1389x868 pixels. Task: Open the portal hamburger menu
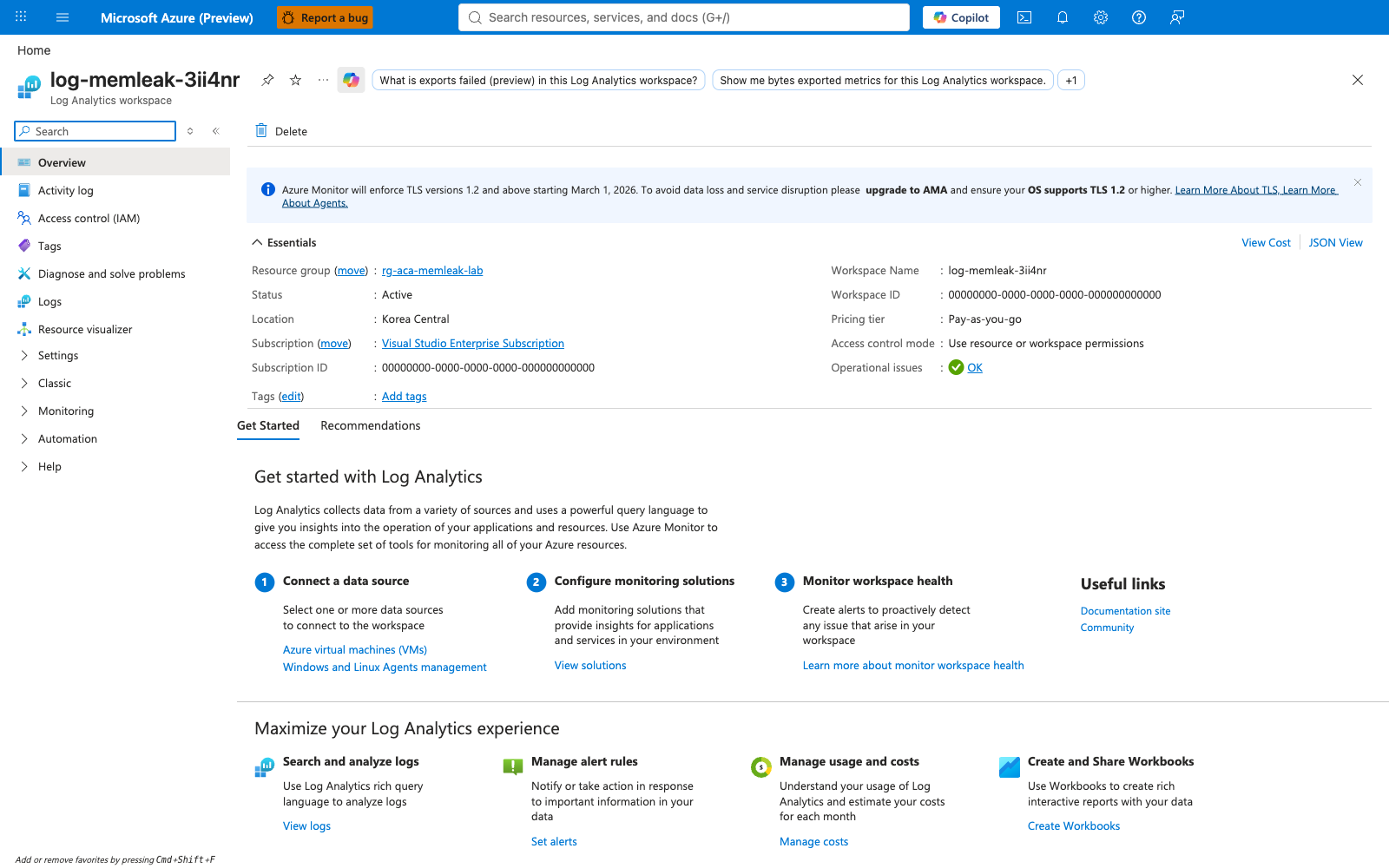pyautogui.click(x=63, y=17)
